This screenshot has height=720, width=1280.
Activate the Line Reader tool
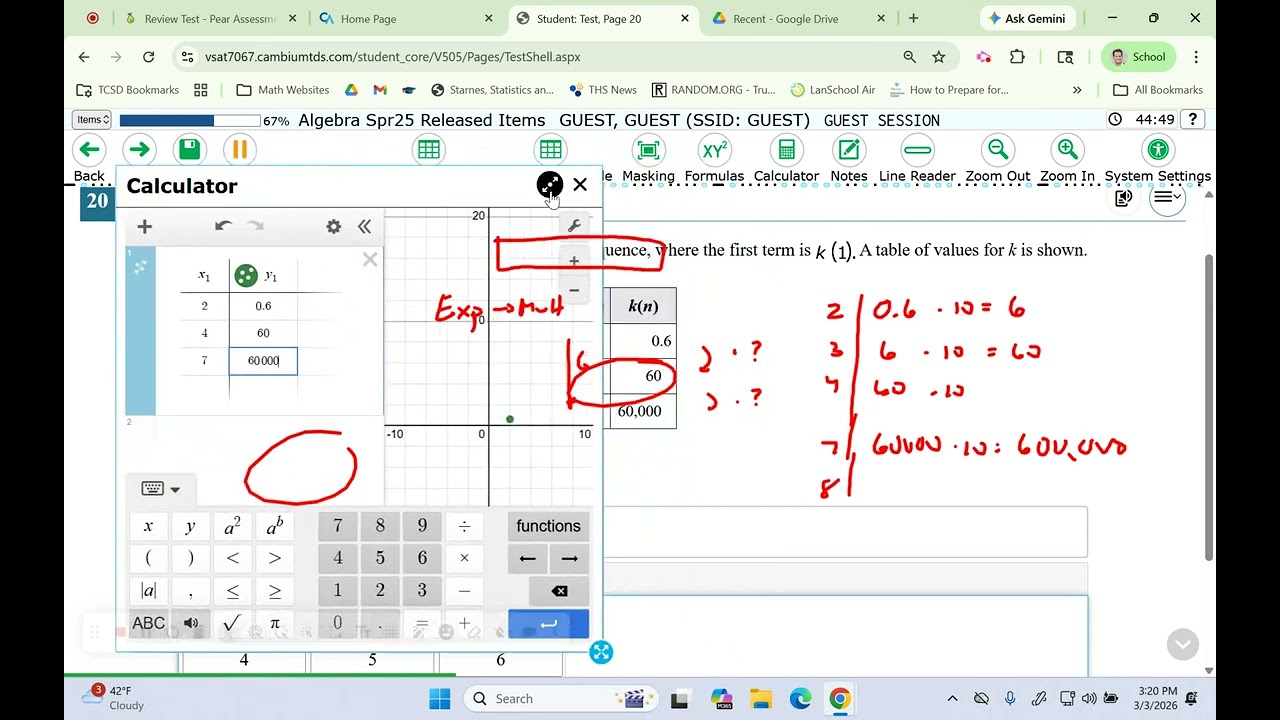coord(917,158)
